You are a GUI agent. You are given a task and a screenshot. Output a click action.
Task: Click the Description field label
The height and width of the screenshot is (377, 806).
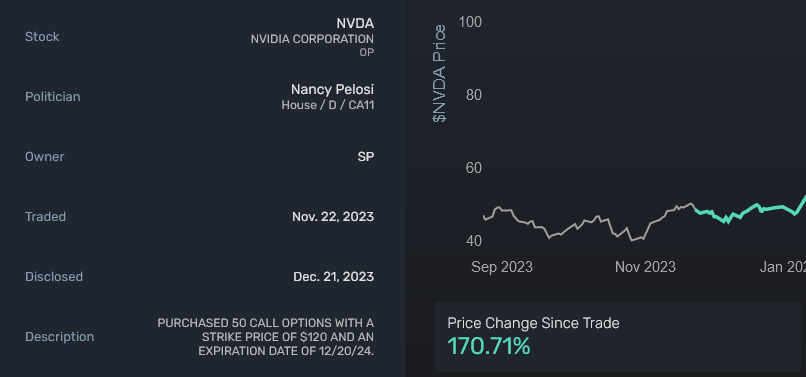60,337
